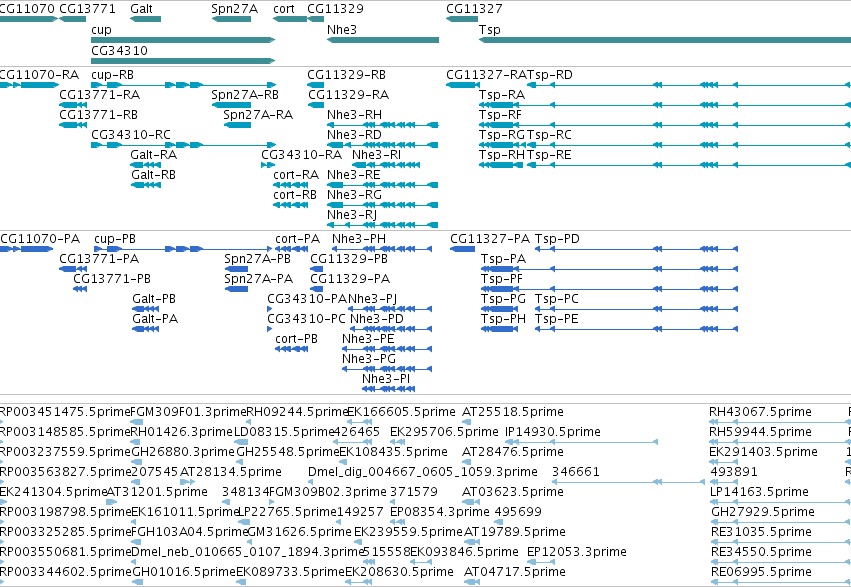Select Tsp-PE protein label
The width and height of the screenshot is (851, 587).
556,318
